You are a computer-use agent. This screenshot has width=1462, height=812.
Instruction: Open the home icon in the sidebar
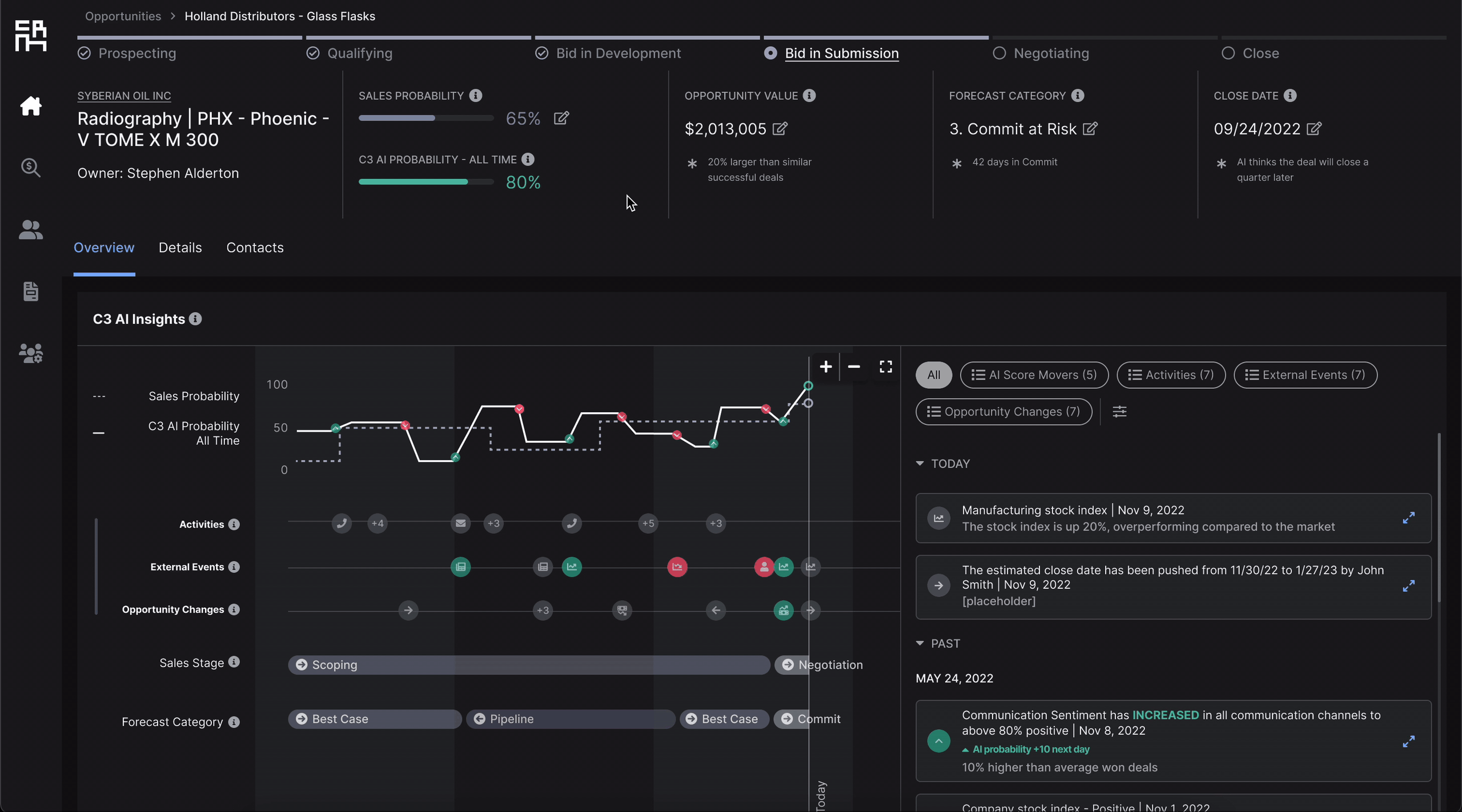point(31,106)
